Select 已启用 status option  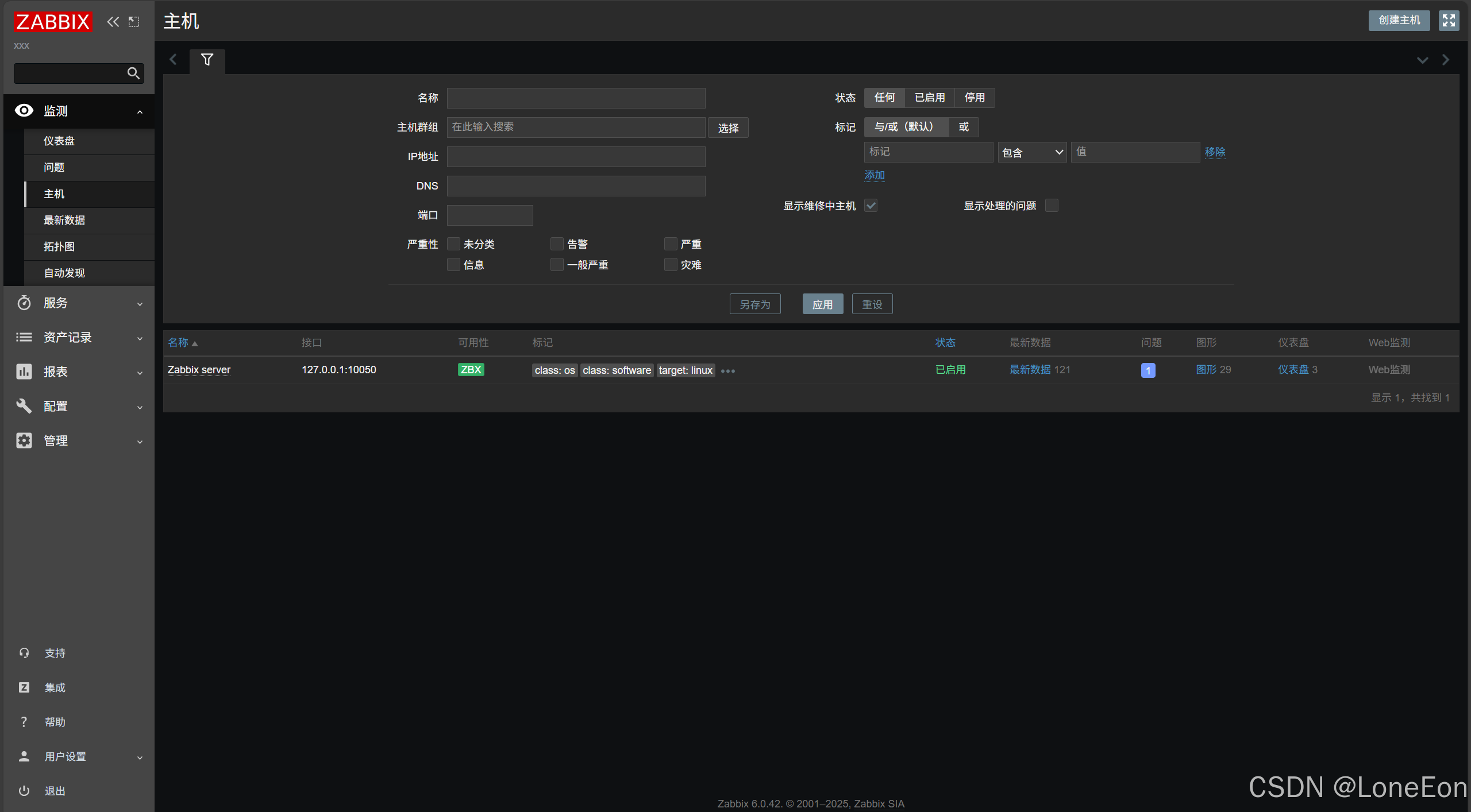929,98
